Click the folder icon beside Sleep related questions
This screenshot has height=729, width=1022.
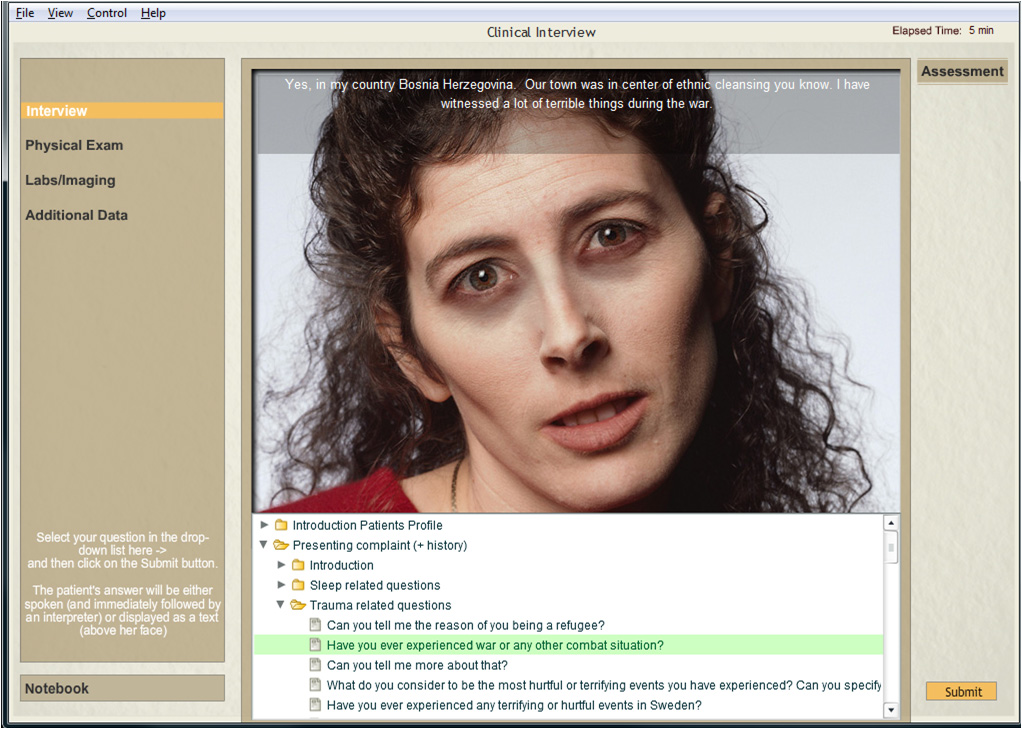click(x=298, y=585)
